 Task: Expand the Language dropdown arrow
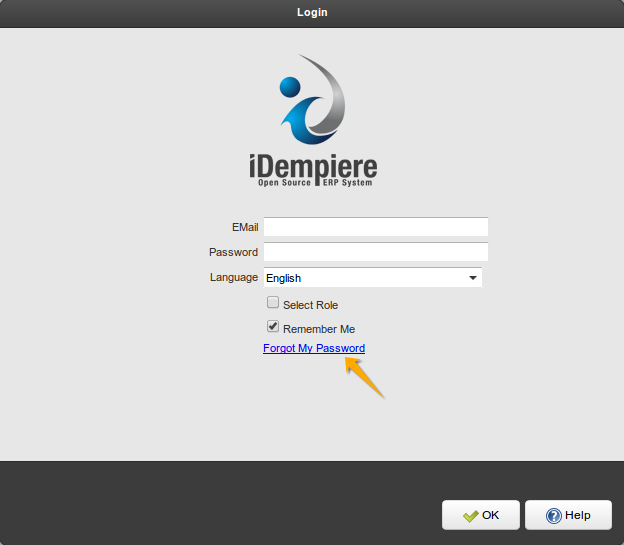(x=473, y=278)
